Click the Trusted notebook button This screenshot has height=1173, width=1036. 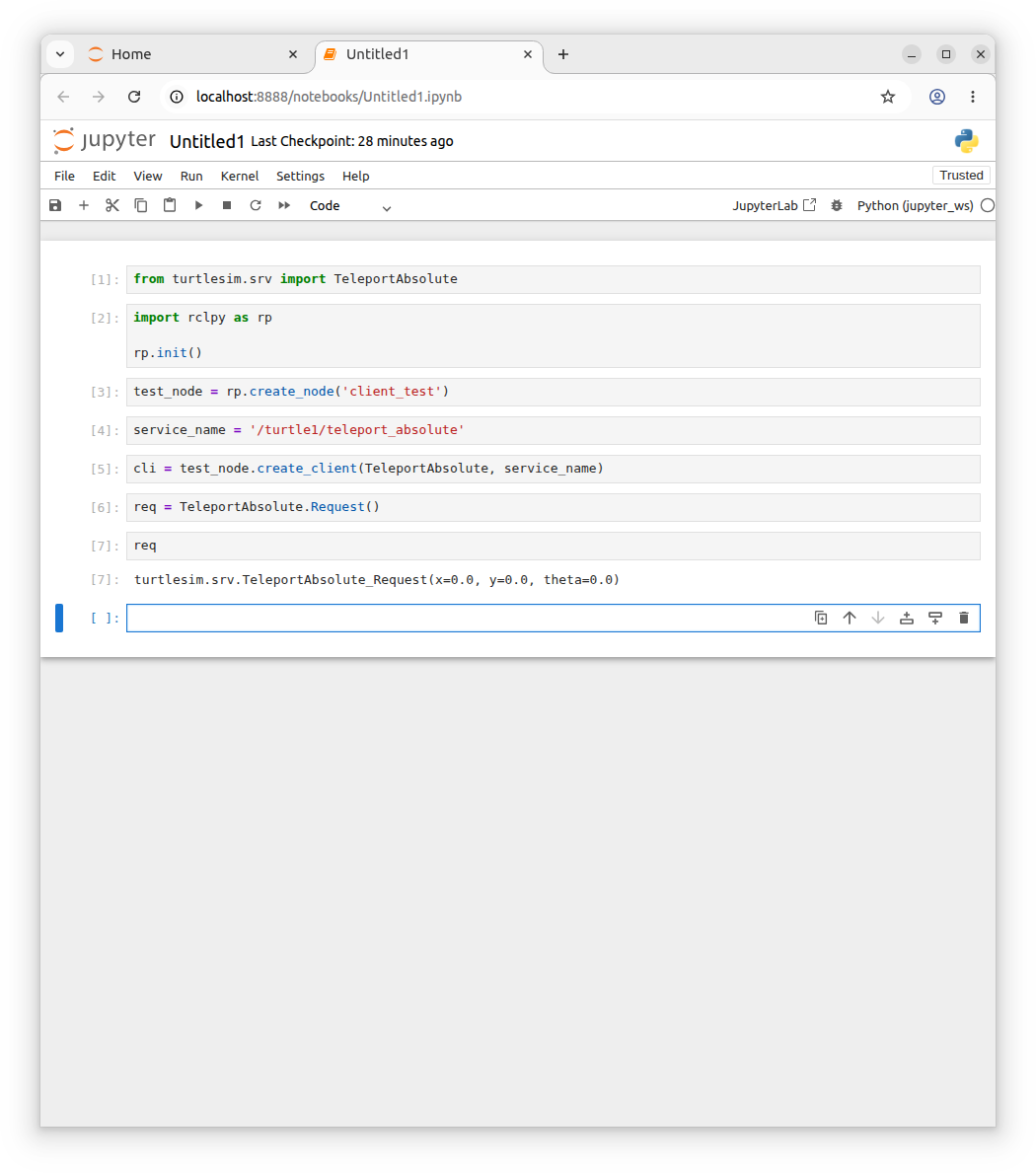click(x=961, y=175)
